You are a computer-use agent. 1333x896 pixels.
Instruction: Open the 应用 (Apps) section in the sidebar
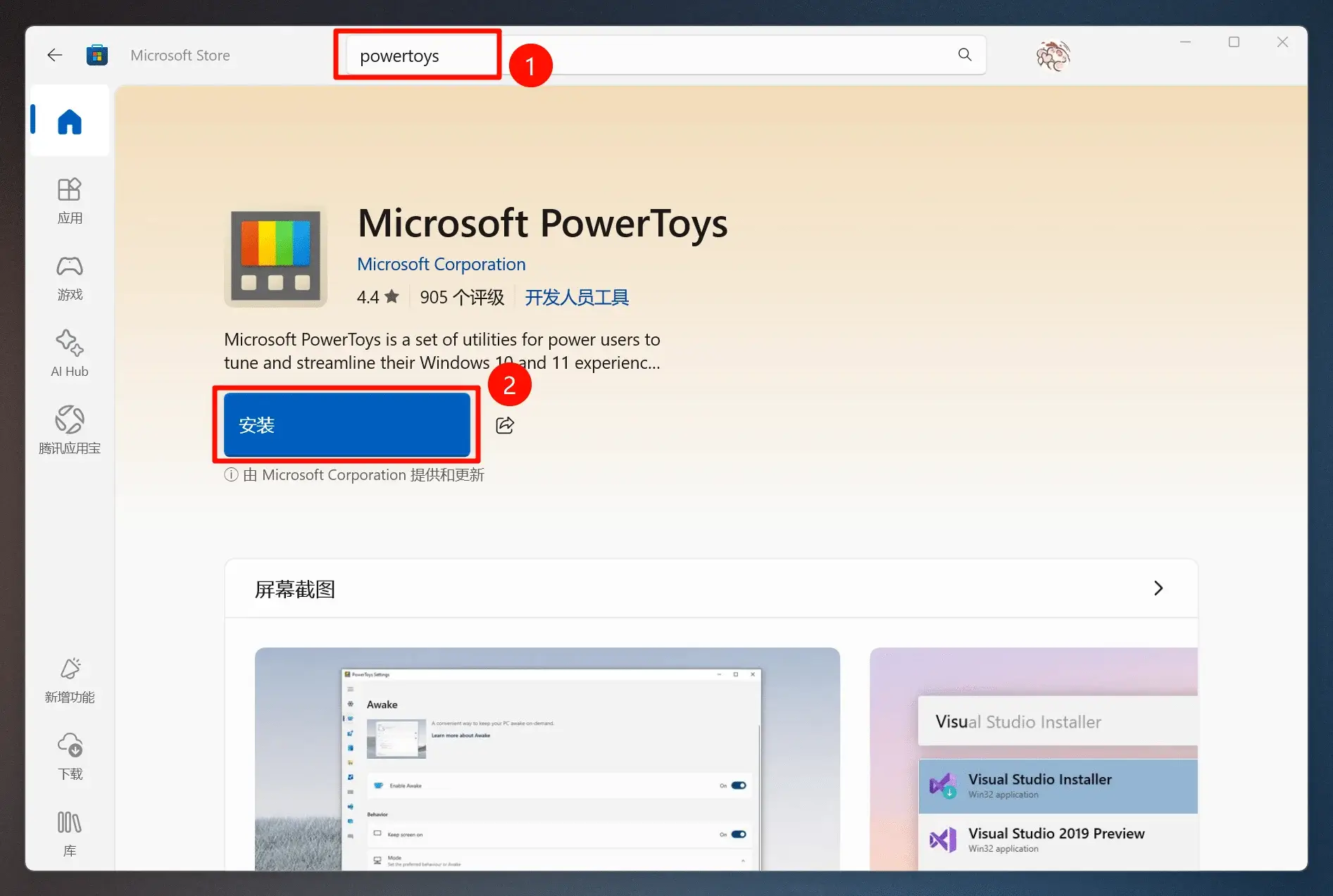69,201
